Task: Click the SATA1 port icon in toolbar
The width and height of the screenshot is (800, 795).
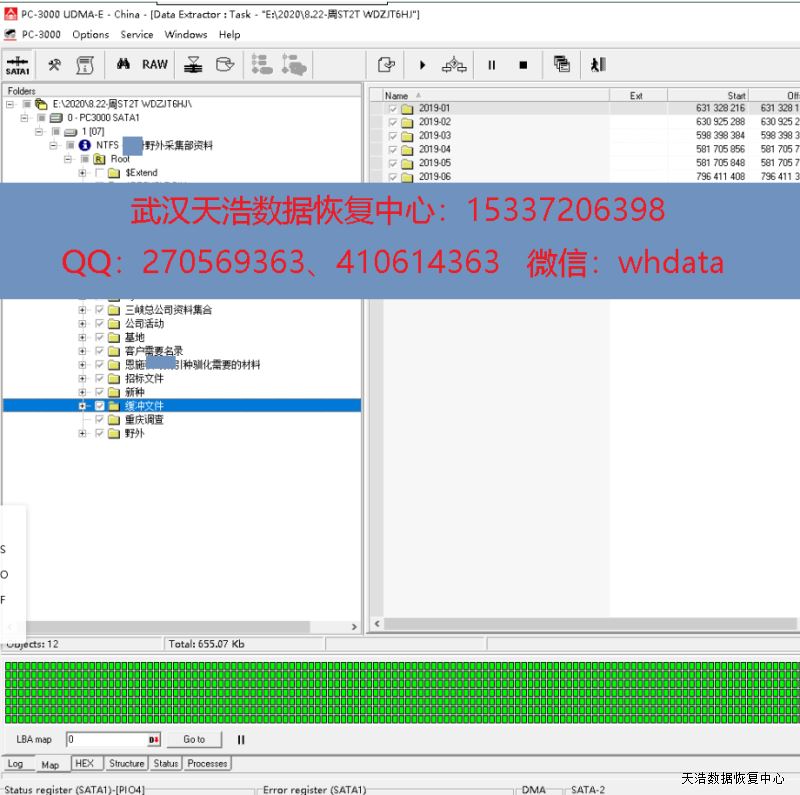Action: click(18, 65)
